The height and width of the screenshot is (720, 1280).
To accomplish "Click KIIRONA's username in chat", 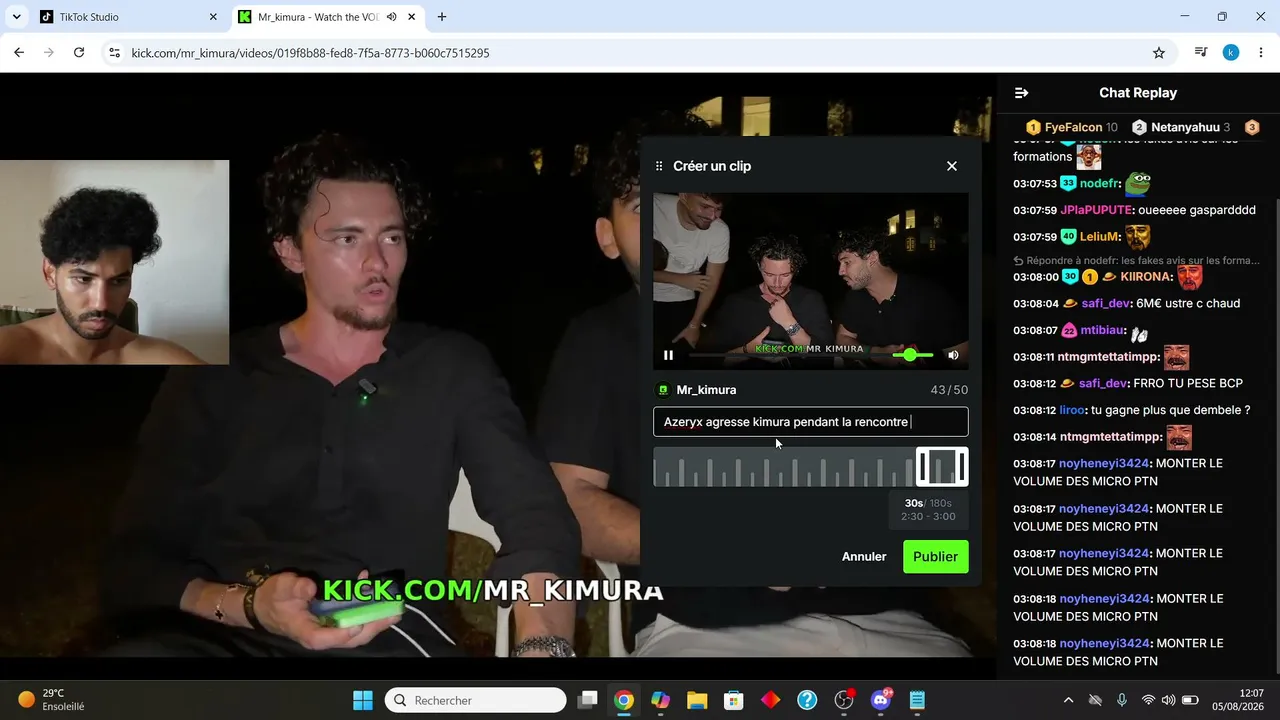I will [x=1145, y=277].
